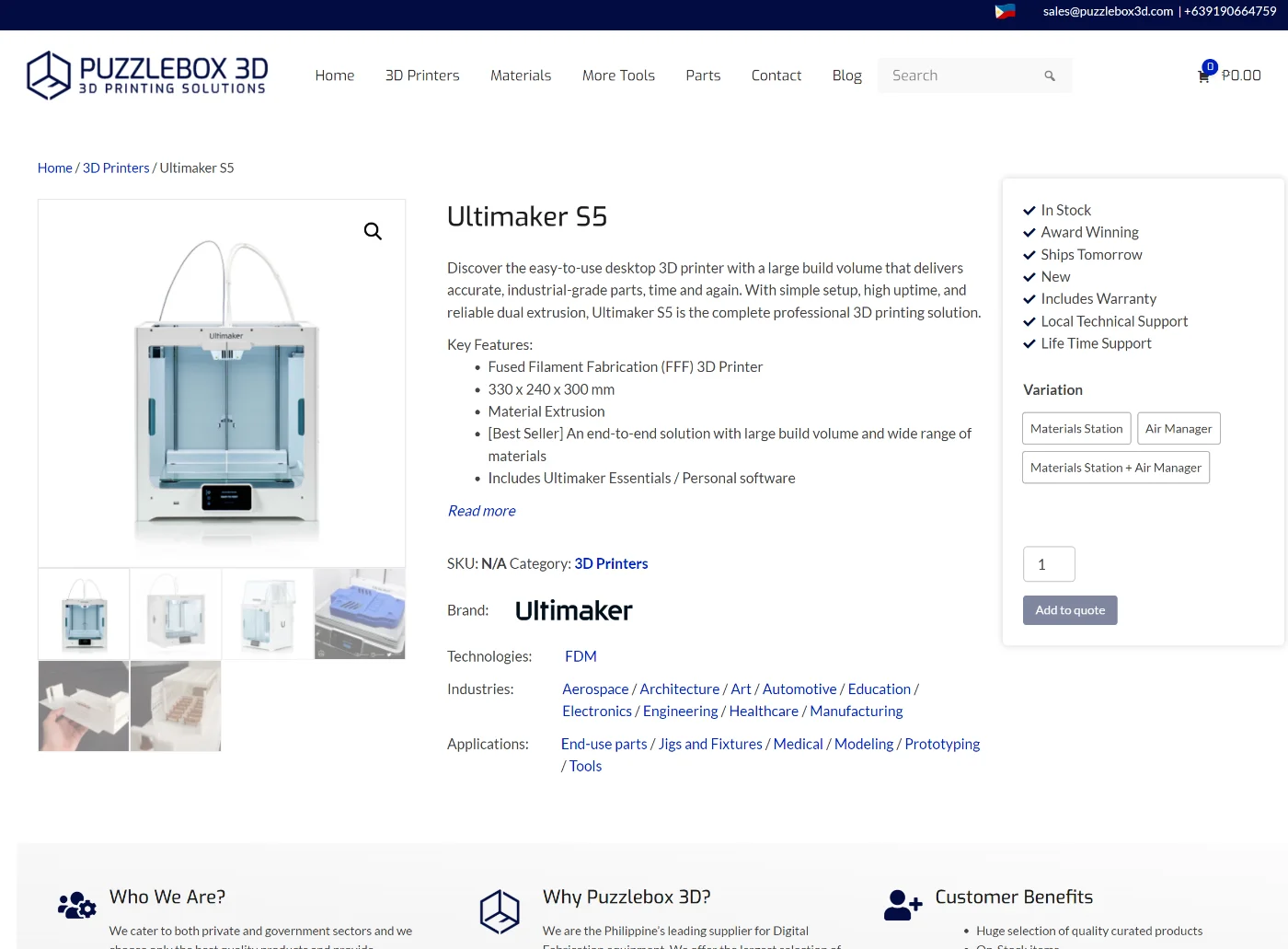
Task: Click the search magnifier icon in search bar
Action: click(1050, 75)
